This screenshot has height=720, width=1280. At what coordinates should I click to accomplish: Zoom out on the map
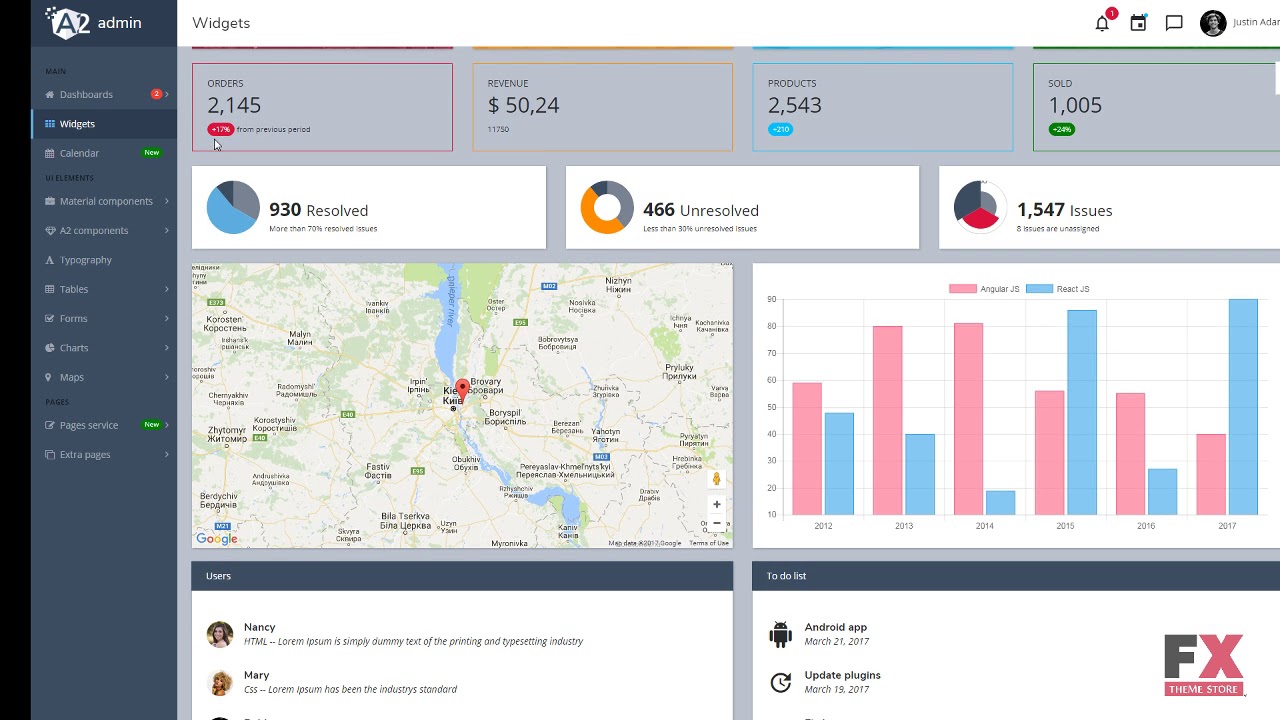pyautogui.click(x=716, y=523)
